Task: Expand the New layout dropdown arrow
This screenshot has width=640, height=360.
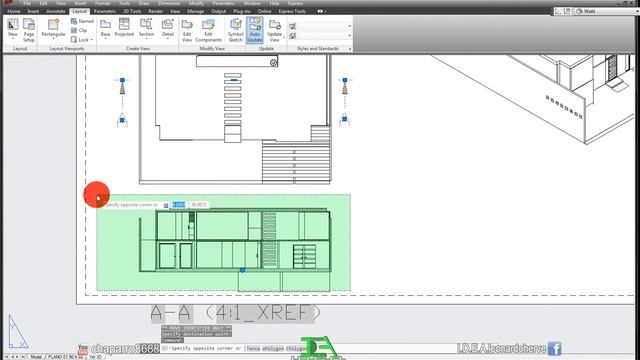Action: coord(13,39)
